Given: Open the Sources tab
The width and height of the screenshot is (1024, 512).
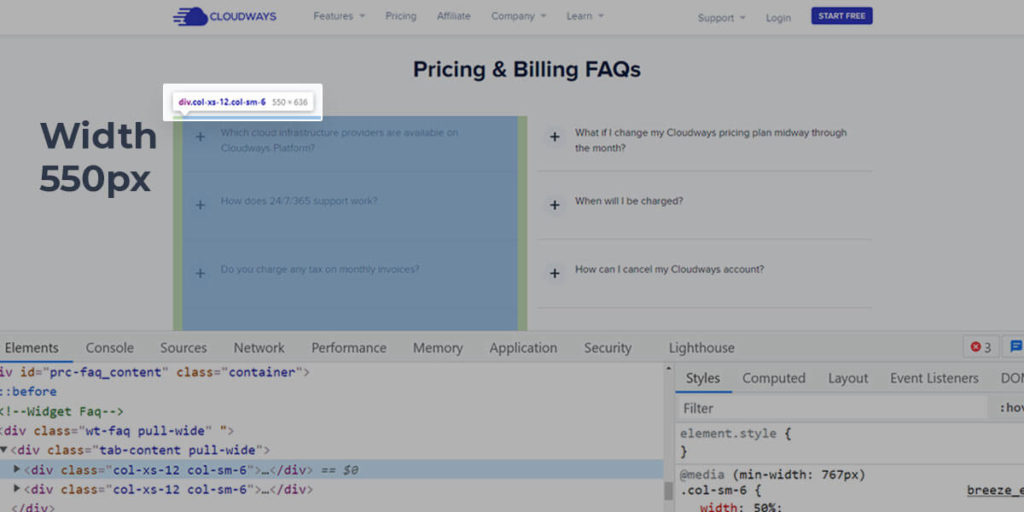Looking at the screenshot, I should (x=184, y=348).
